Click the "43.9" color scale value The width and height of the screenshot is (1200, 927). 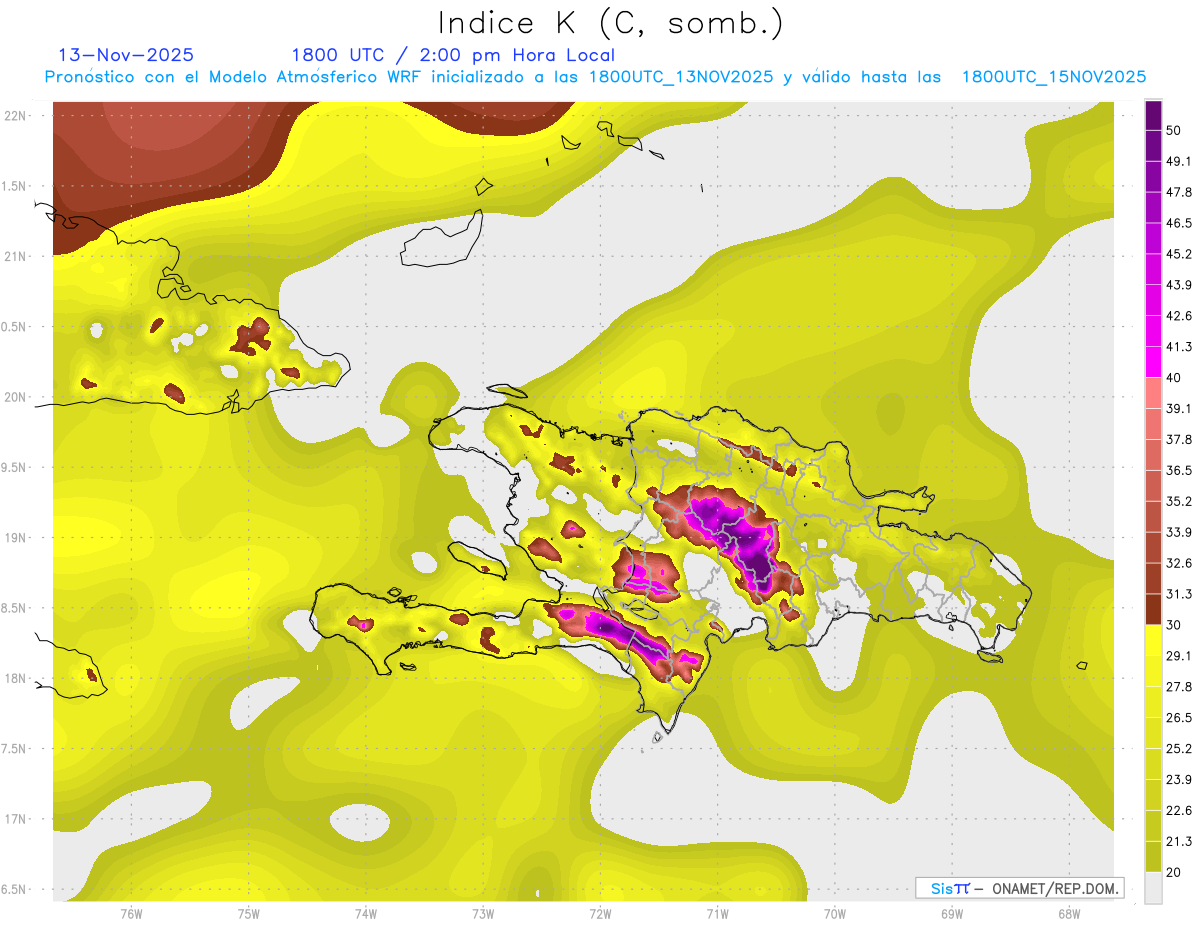[x=1179, y=285]
